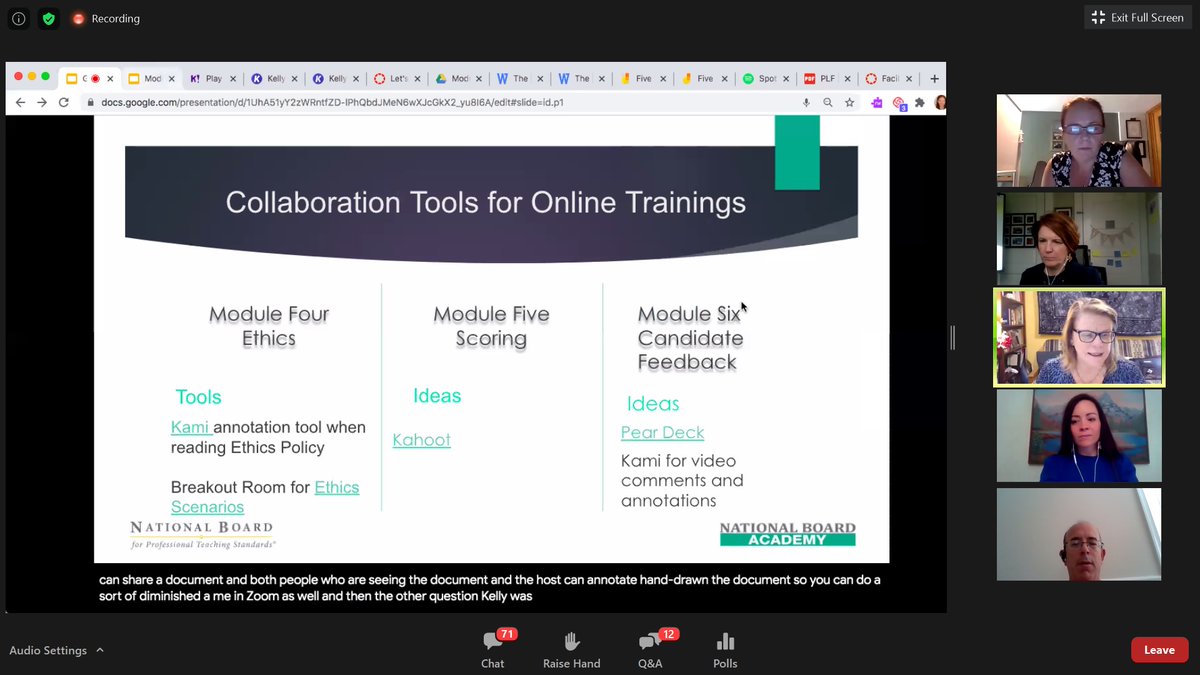Reload the shared browser page
Image resolution: width=1200 pixels, height=675 pixels.
tap(64, 102)
